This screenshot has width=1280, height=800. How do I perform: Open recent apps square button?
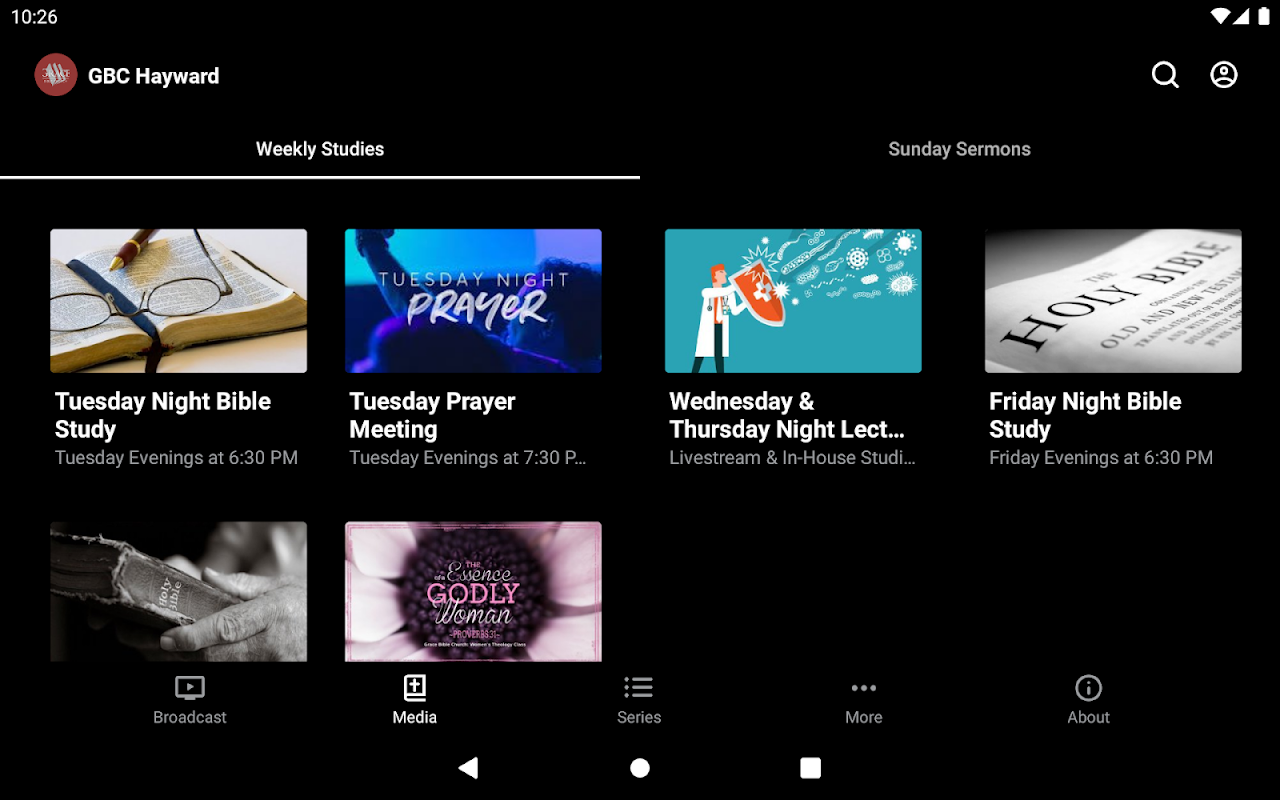pyautogui.click(x=811, y=768)
